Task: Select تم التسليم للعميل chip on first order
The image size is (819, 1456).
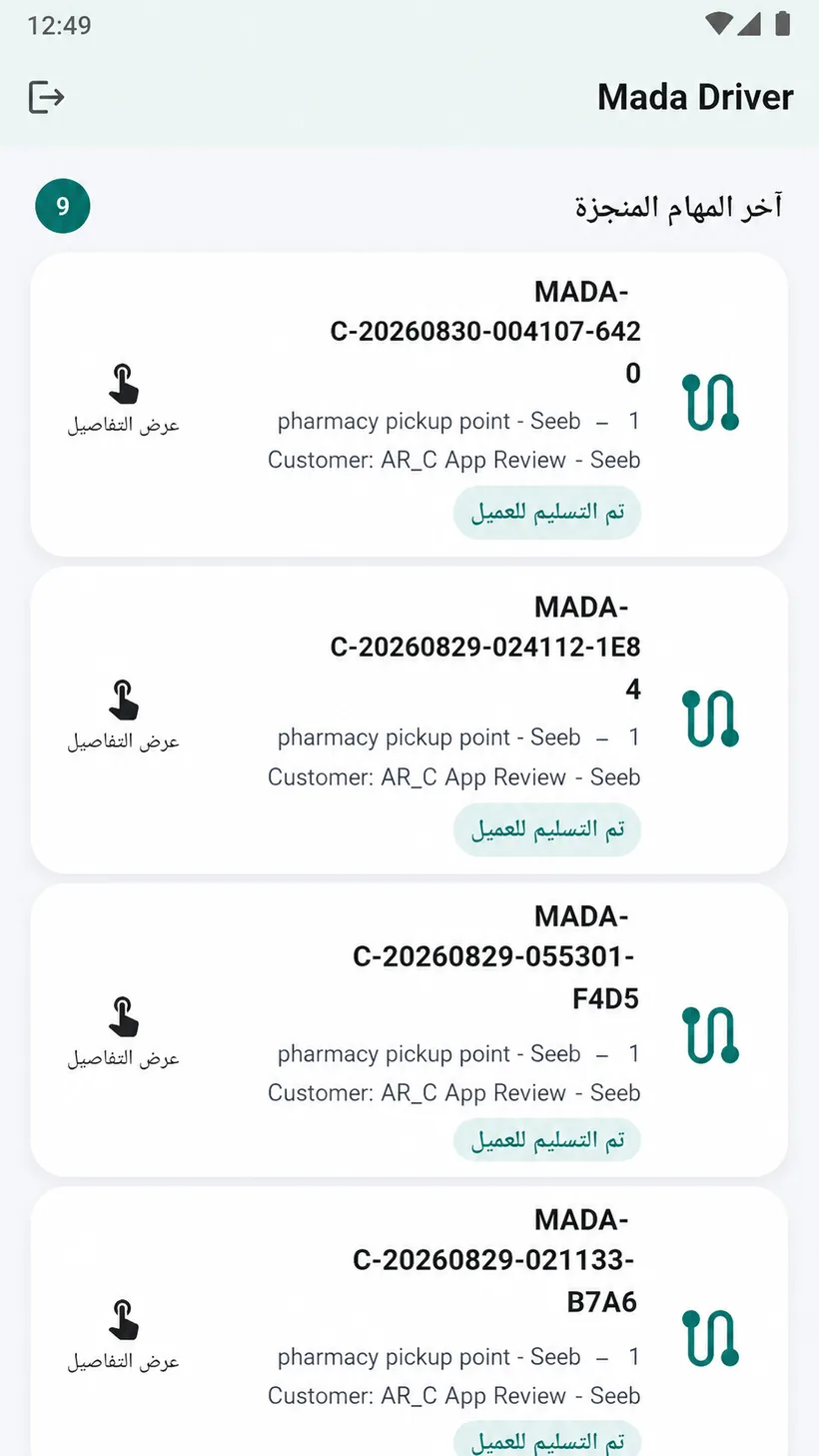Action: [547, 513]
